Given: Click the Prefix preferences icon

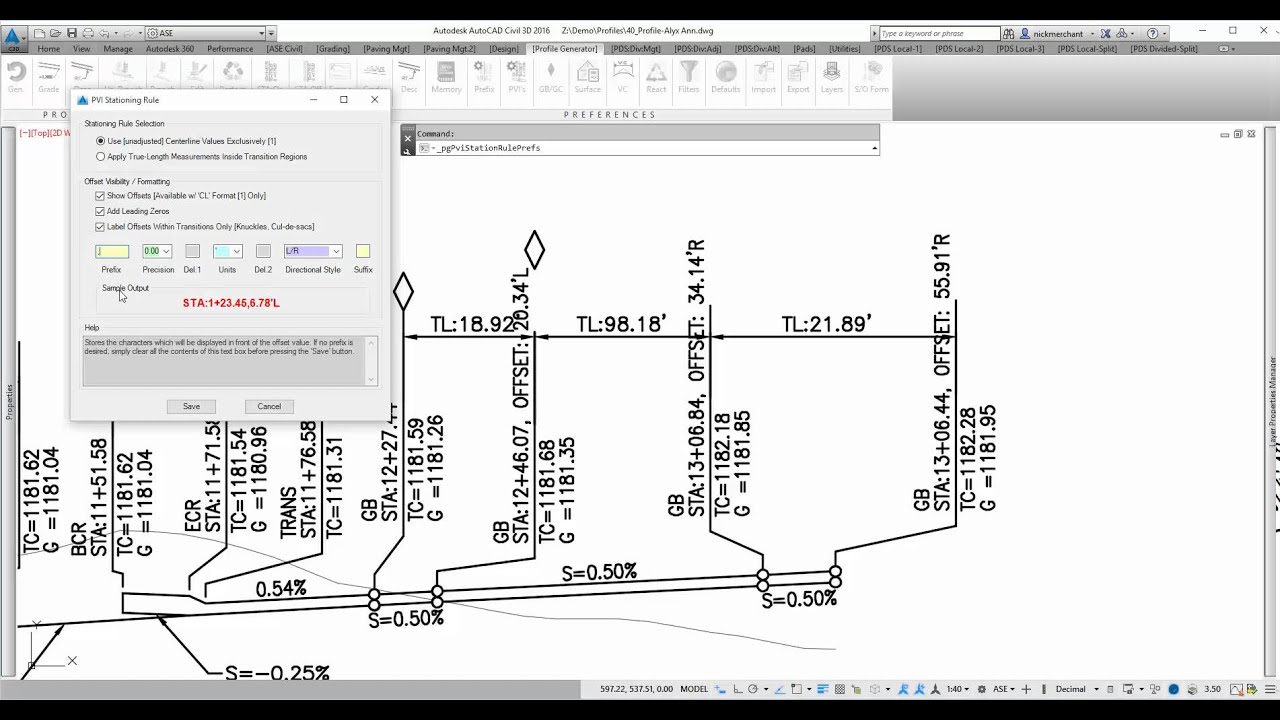Looking at the screenshot, I should click(x=484, y=77).
